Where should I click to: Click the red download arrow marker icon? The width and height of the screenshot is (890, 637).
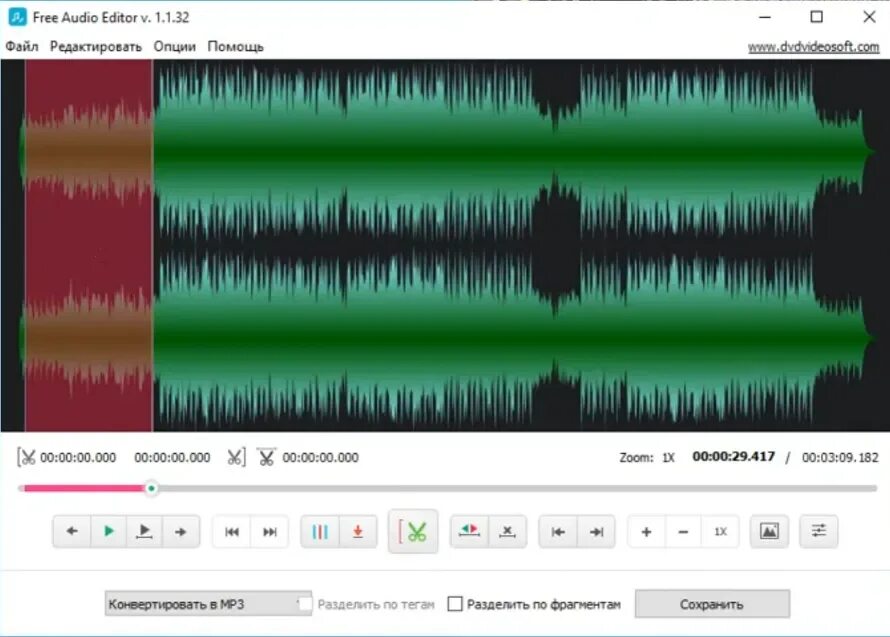coord(358,531)
